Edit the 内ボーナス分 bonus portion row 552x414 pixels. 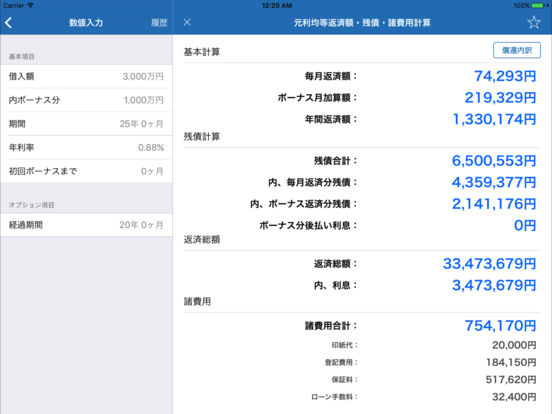click(x=86, y=100)
